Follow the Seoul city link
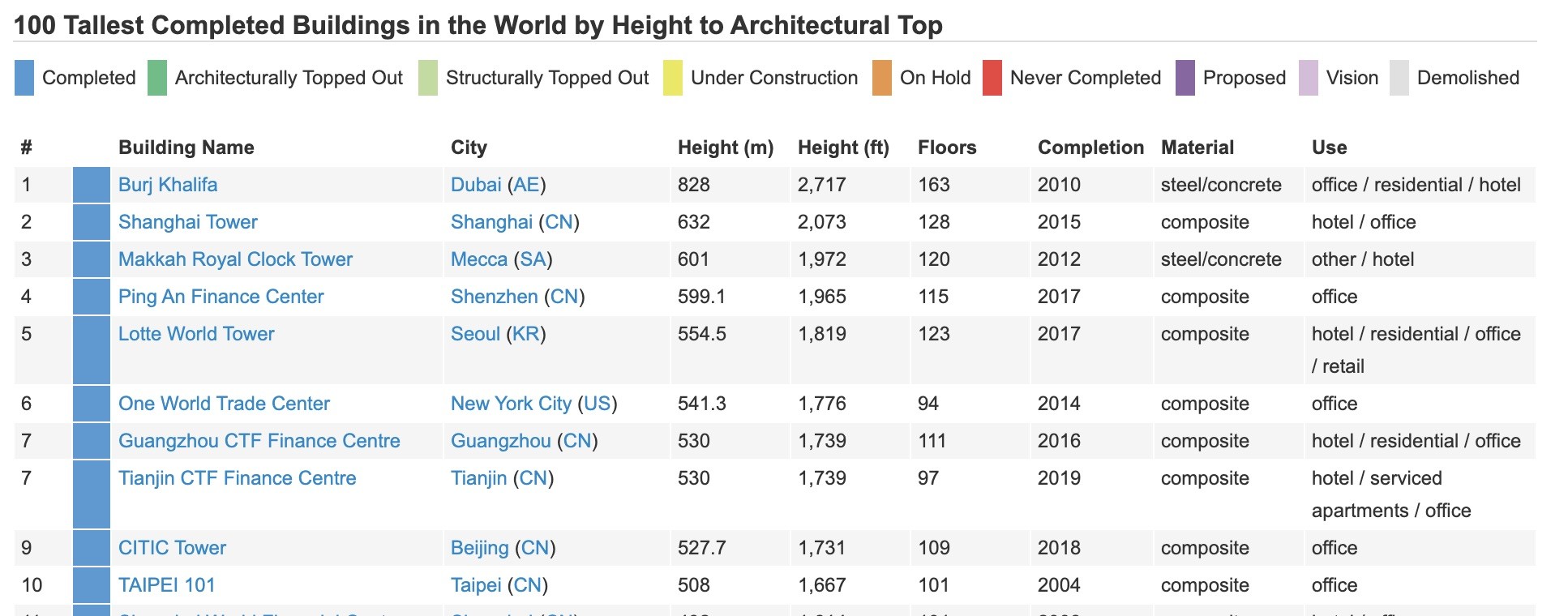The image size is (1568, 616). tap(475, 334)
